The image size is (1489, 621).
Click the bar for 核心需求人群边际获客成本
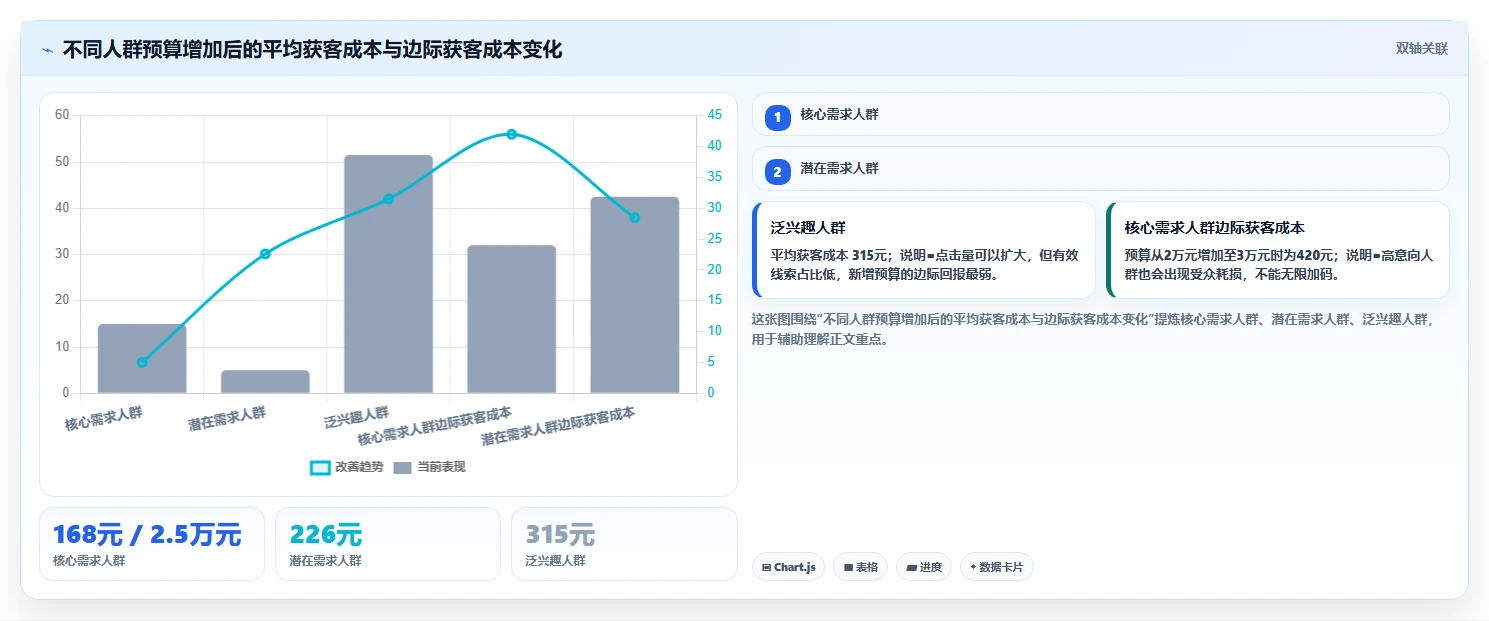511,319
